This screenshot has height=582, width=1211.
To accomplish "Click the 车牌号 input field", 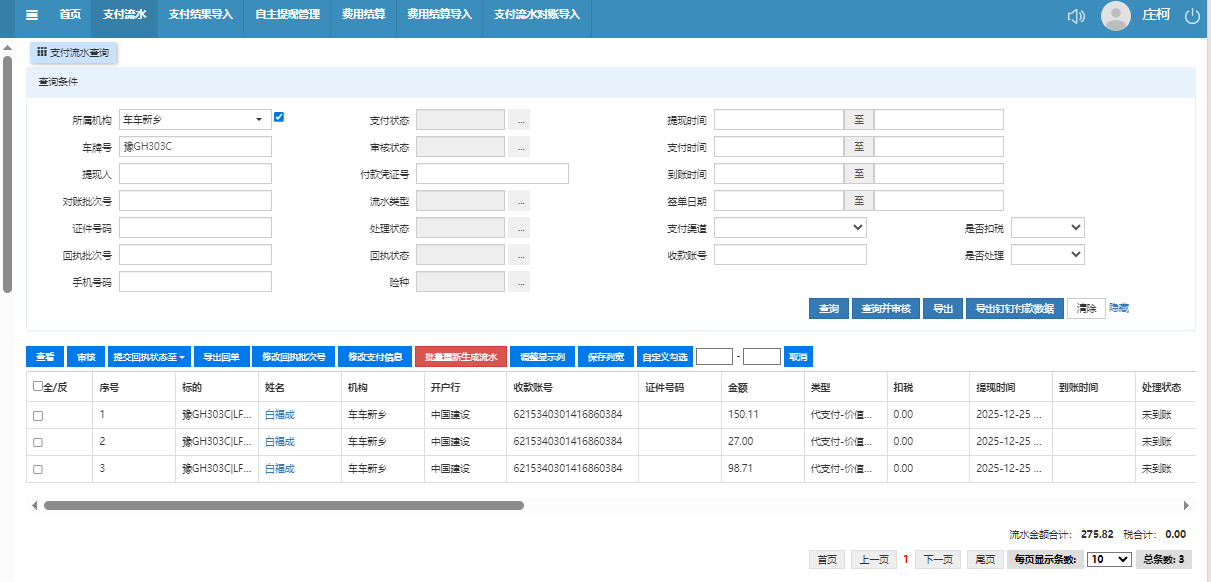I will tap(195, 147).
